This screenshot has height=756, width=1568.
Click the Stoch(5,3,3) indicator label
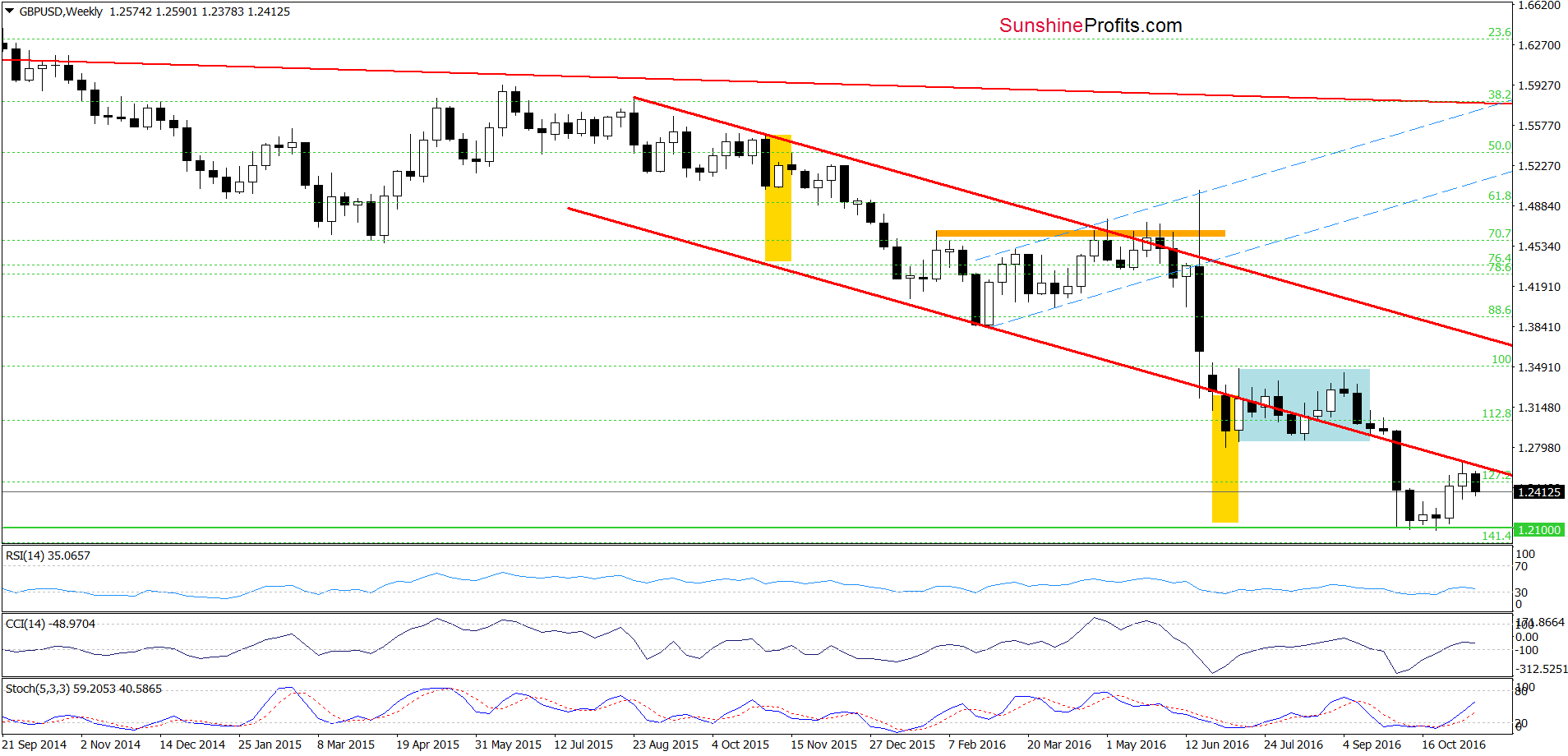tap(84, 689)
